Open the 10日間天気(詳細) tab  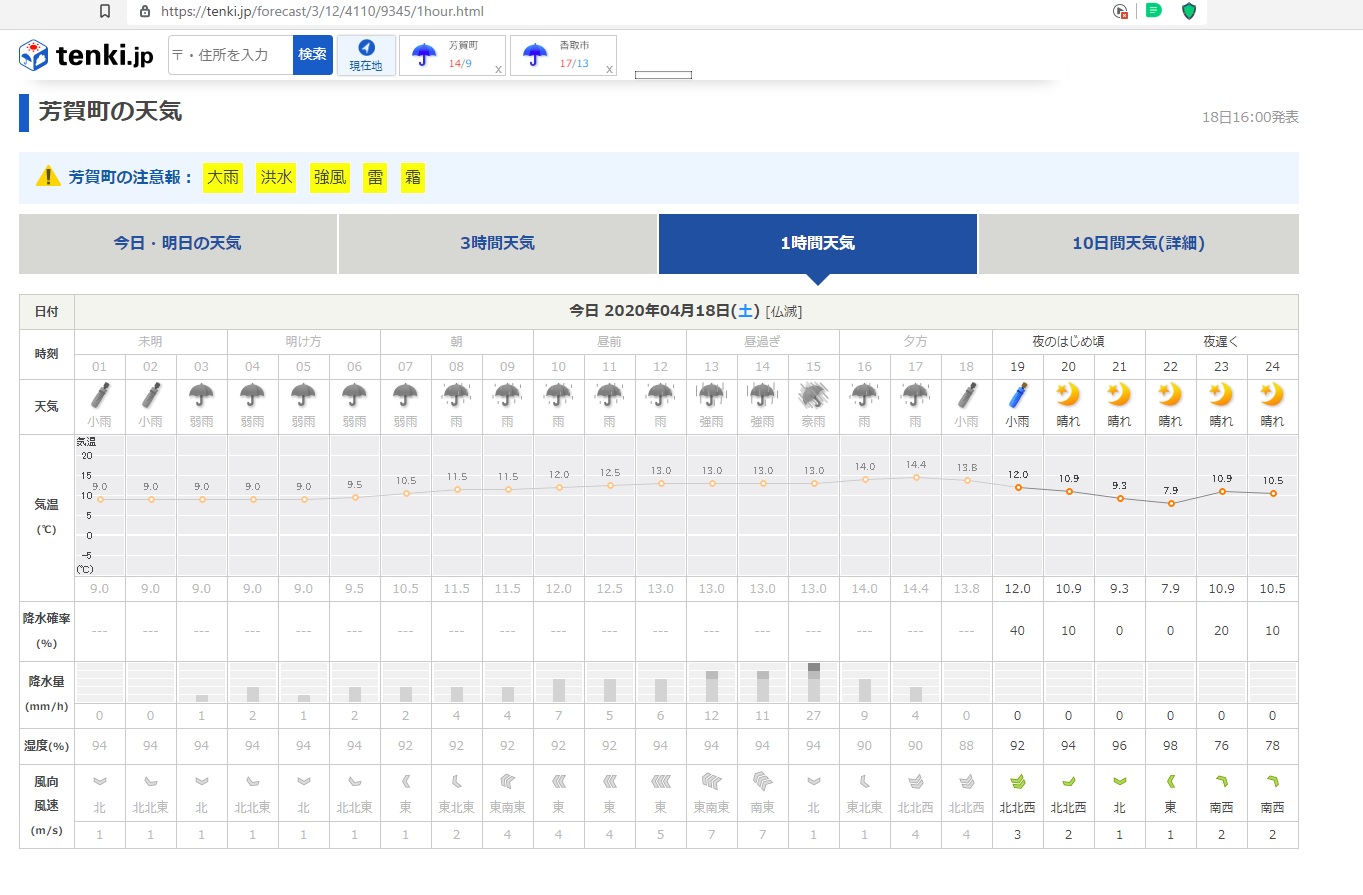point(1138,243)
